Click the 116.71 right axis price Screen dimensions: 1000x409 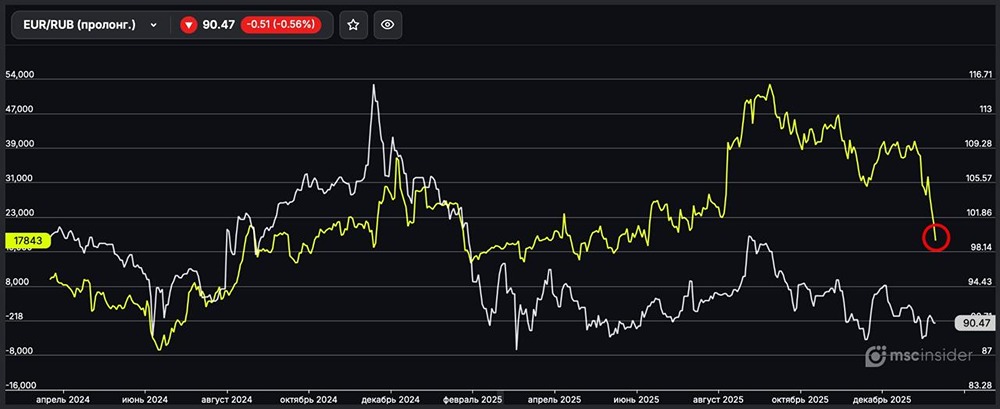point(981,75)
